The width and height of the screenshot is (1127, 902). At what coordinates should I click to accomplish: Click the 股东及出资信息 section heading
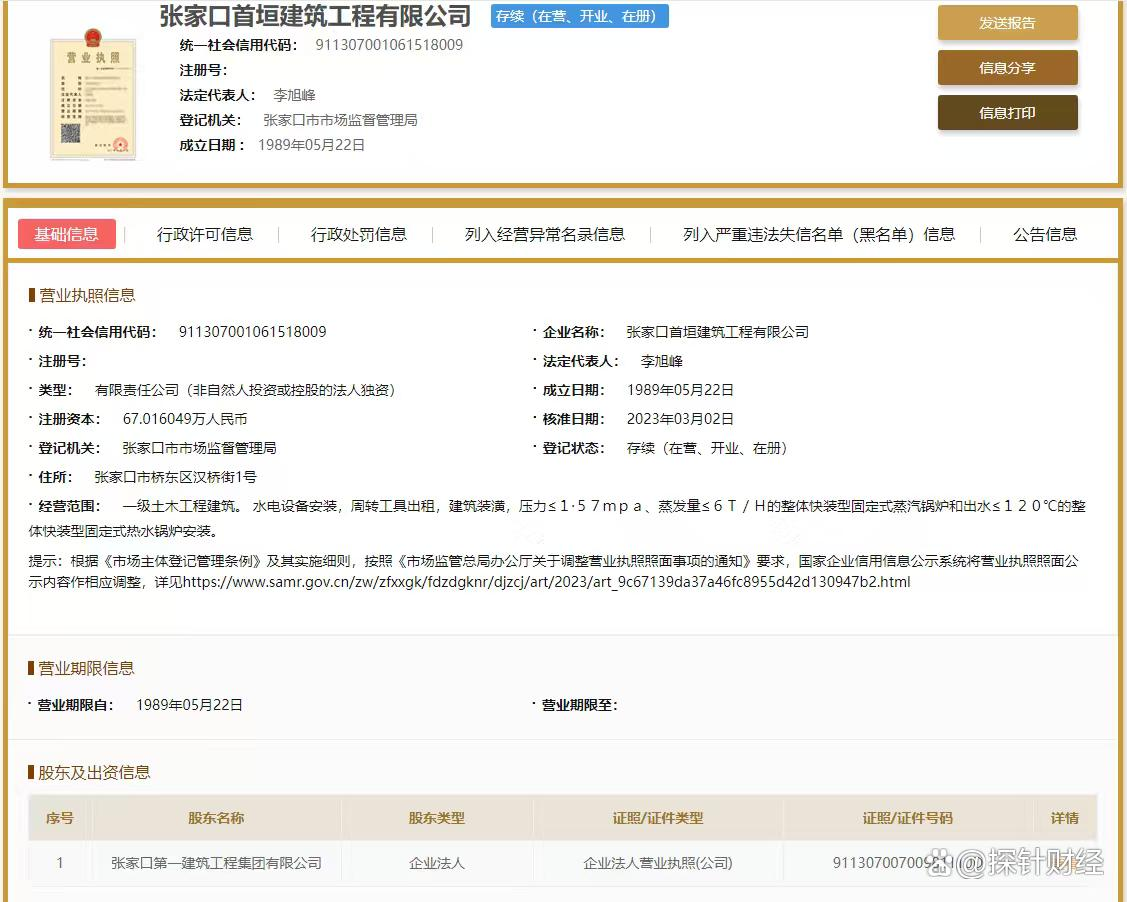coord(94,772)
